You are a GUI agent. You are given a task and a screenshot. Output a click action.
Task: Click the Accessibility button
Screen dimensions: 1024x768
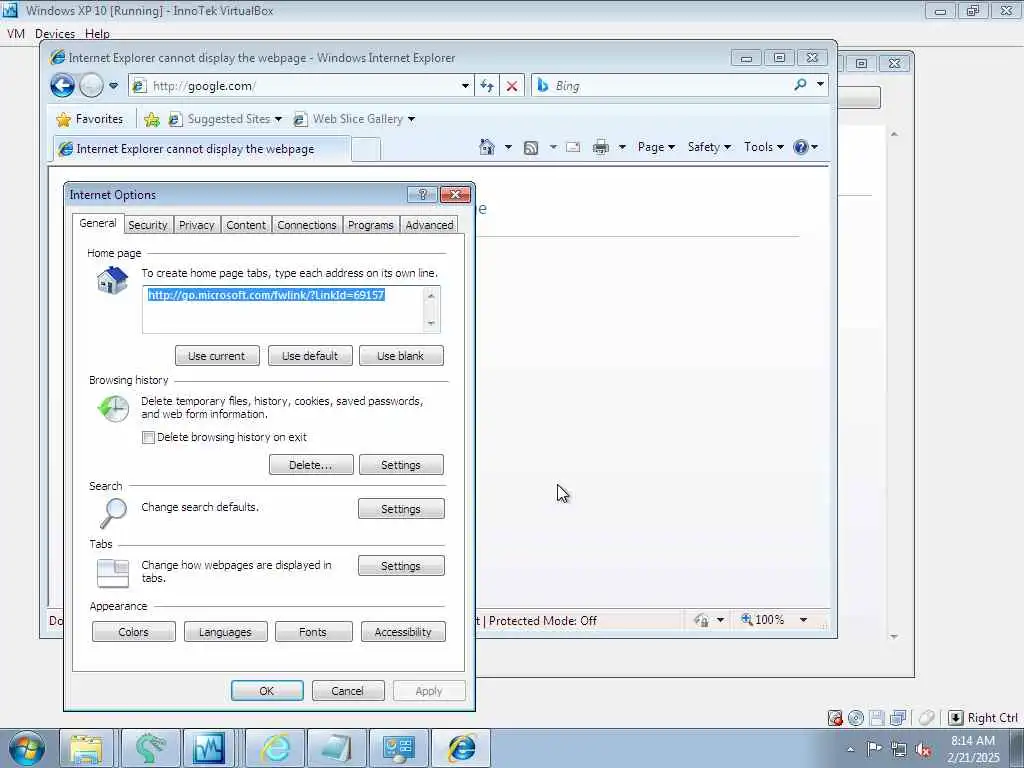click(x=403, y=632)
